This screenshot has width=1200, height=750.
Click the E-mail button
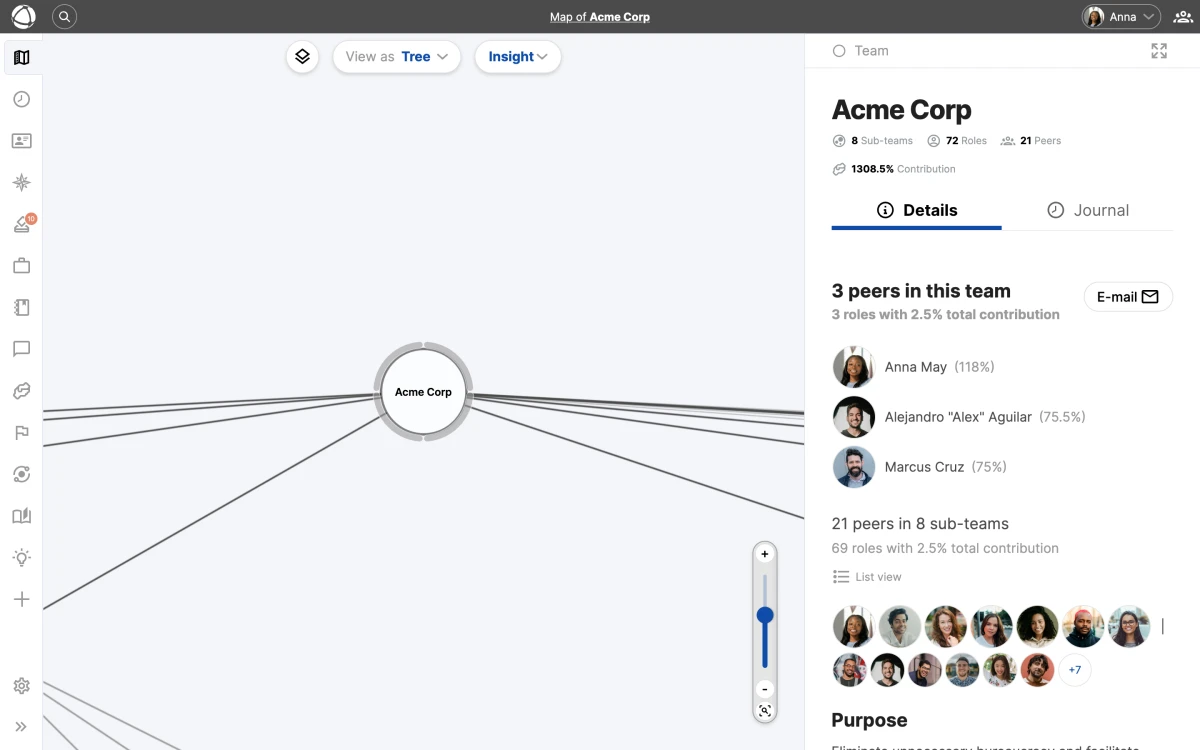tap(1128, 296)
